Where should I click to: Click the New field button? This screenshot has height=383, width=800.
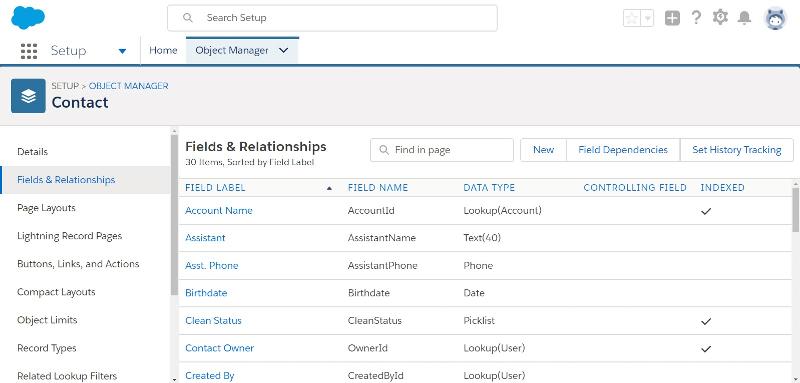543,150
